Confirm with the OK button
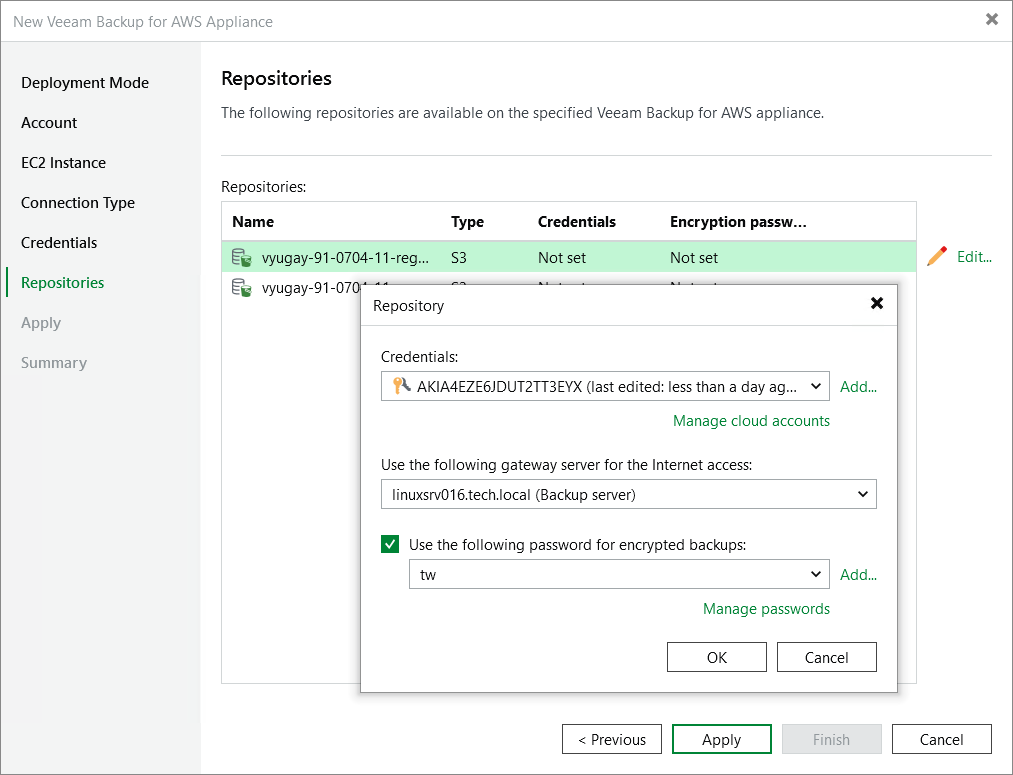The height and width of the screenshot is (775, 1013). pos(716,657)
